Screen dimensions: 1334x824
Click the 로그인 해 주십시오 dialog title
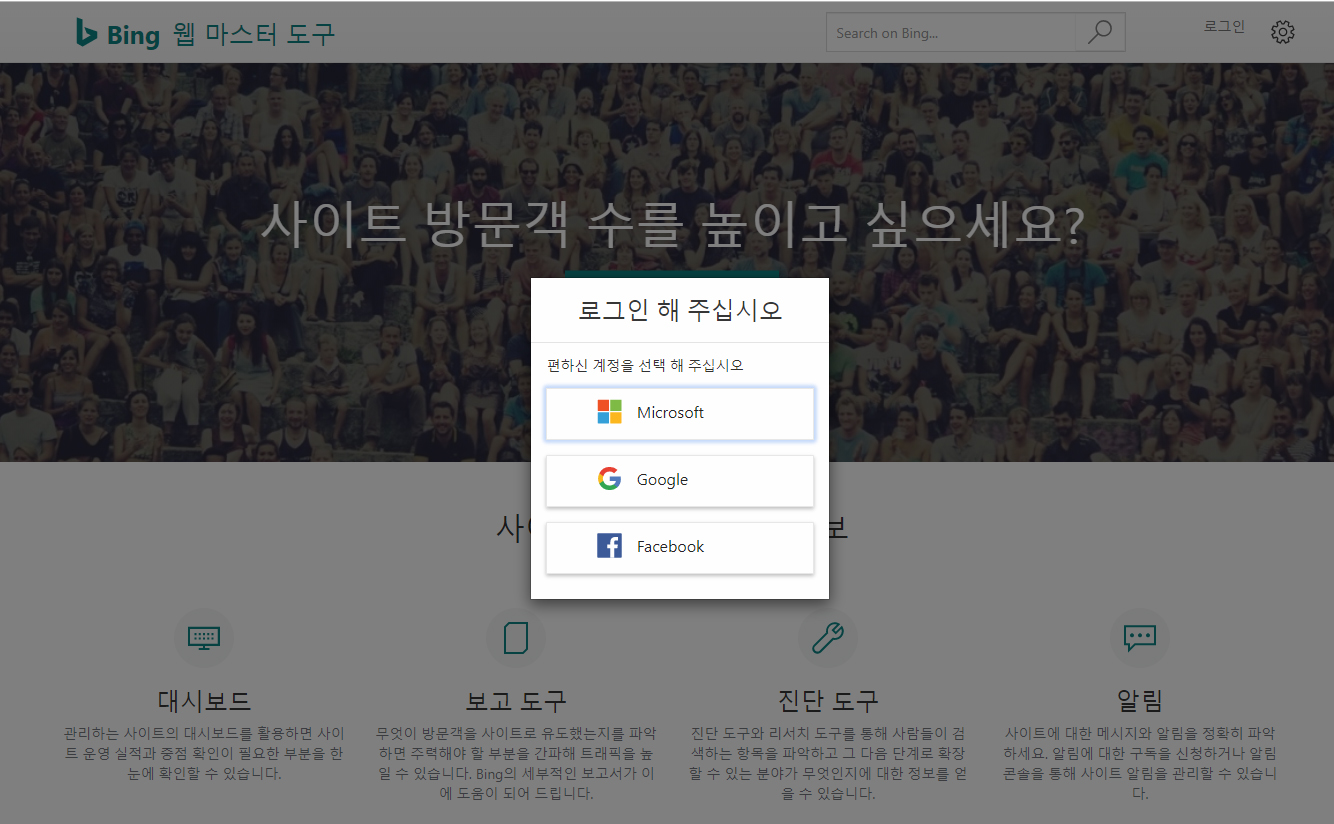tap(680, 310)
